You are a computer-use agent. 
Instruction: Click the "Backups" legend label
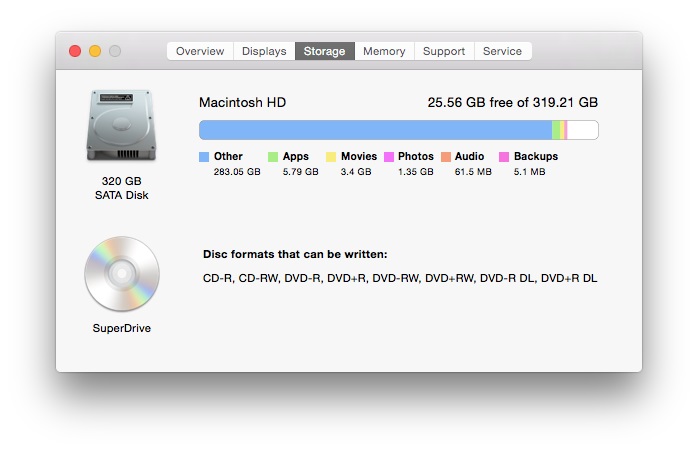click(536, 156)
